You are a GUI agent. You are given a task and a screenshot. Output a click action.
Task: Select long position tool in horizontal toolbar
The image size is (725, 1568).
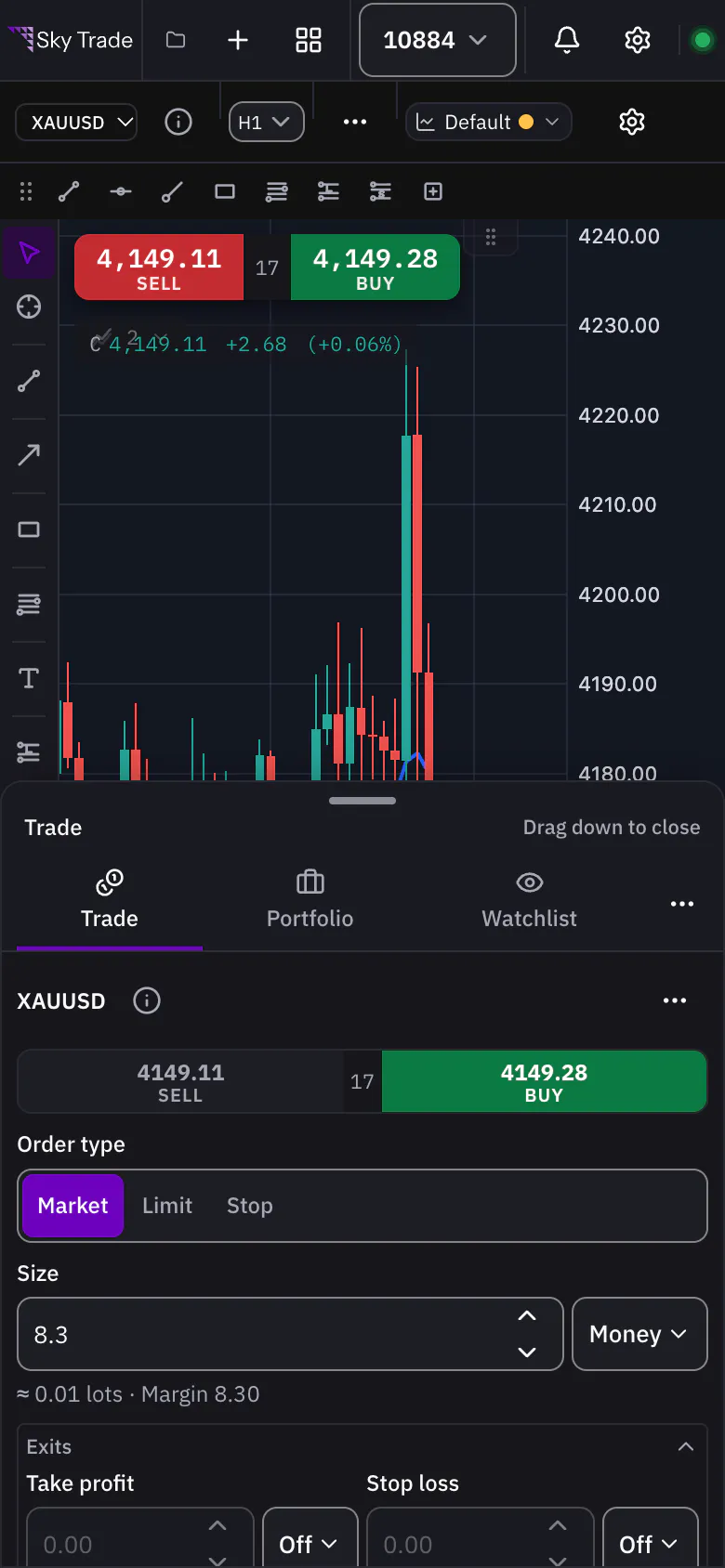pyautogui.click(x=329, y=191)
